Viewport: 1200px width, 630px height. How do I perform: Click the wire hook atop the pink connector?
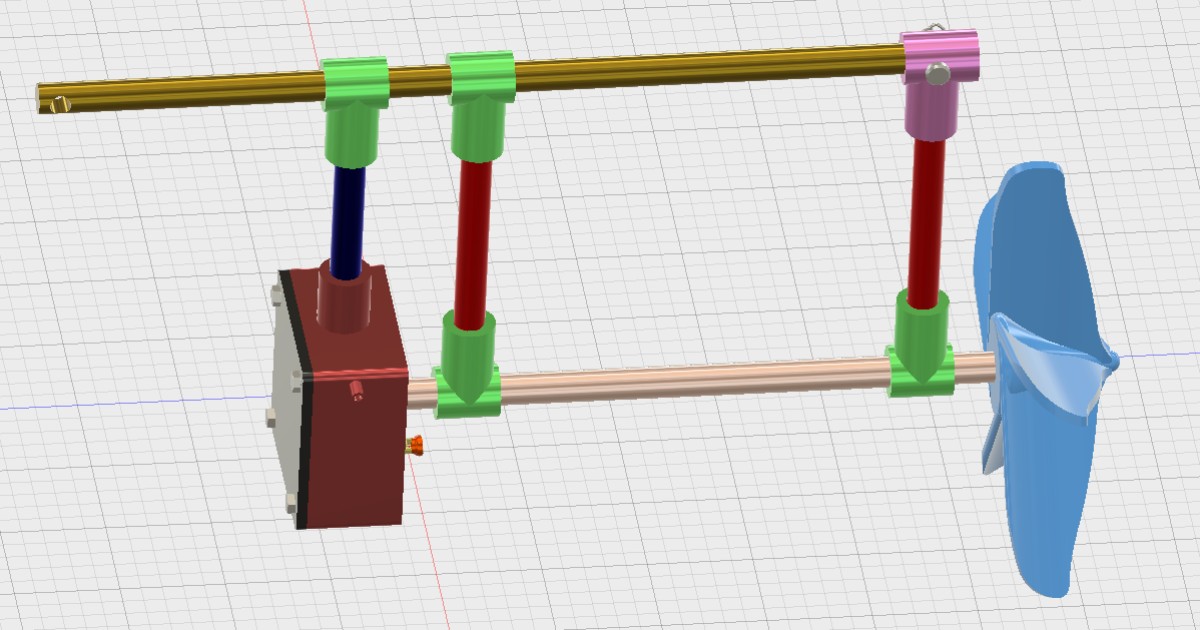pyautogui.click(x=934, y=27)
